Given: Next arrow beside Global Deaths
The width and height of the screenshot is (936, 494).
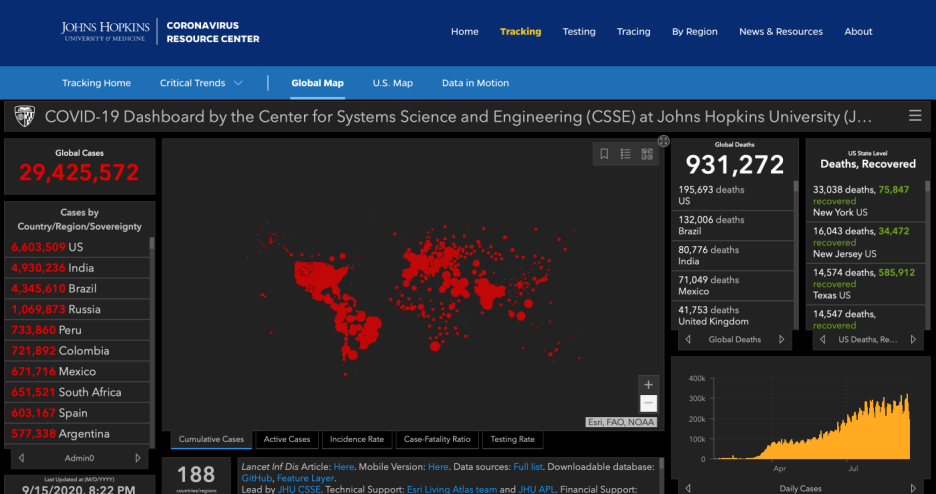Looking at the screenshot, I should pos(781,339).
